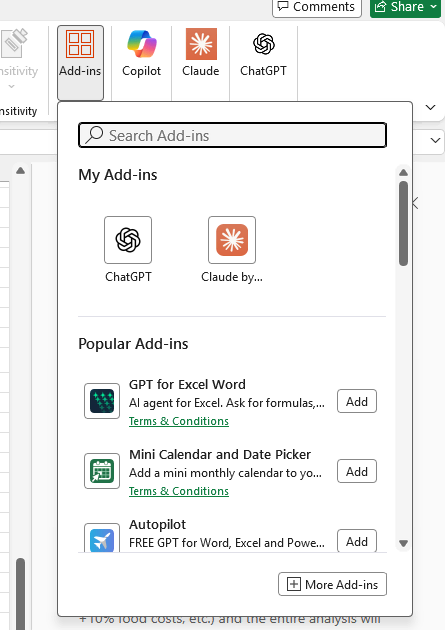
Task: Open Claude from the ribbon
Action: tap(201, 53)
